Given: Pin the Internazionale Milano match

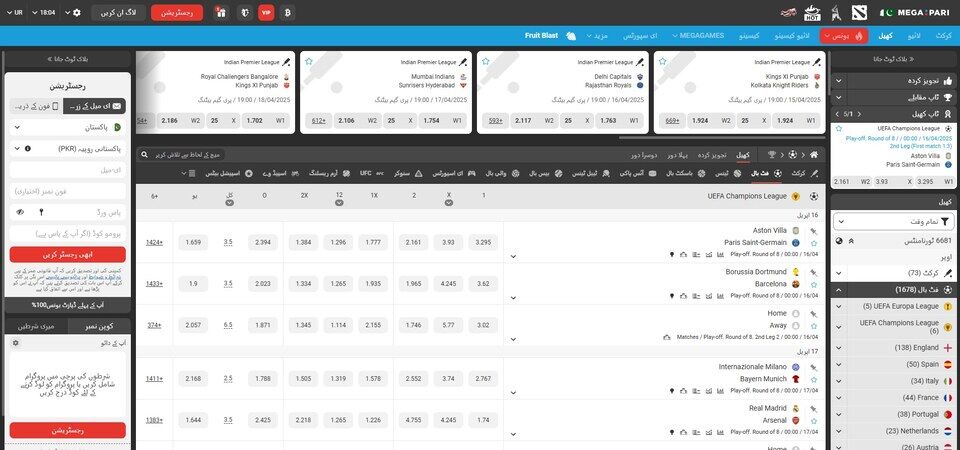Looking at the screenshot, I should point(814,367).
